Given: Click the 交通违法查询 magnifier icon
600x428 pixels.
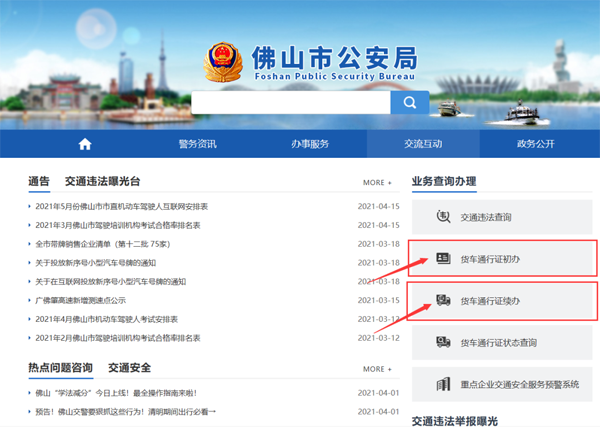Looking at the screenshot, I should pos(443,216).
